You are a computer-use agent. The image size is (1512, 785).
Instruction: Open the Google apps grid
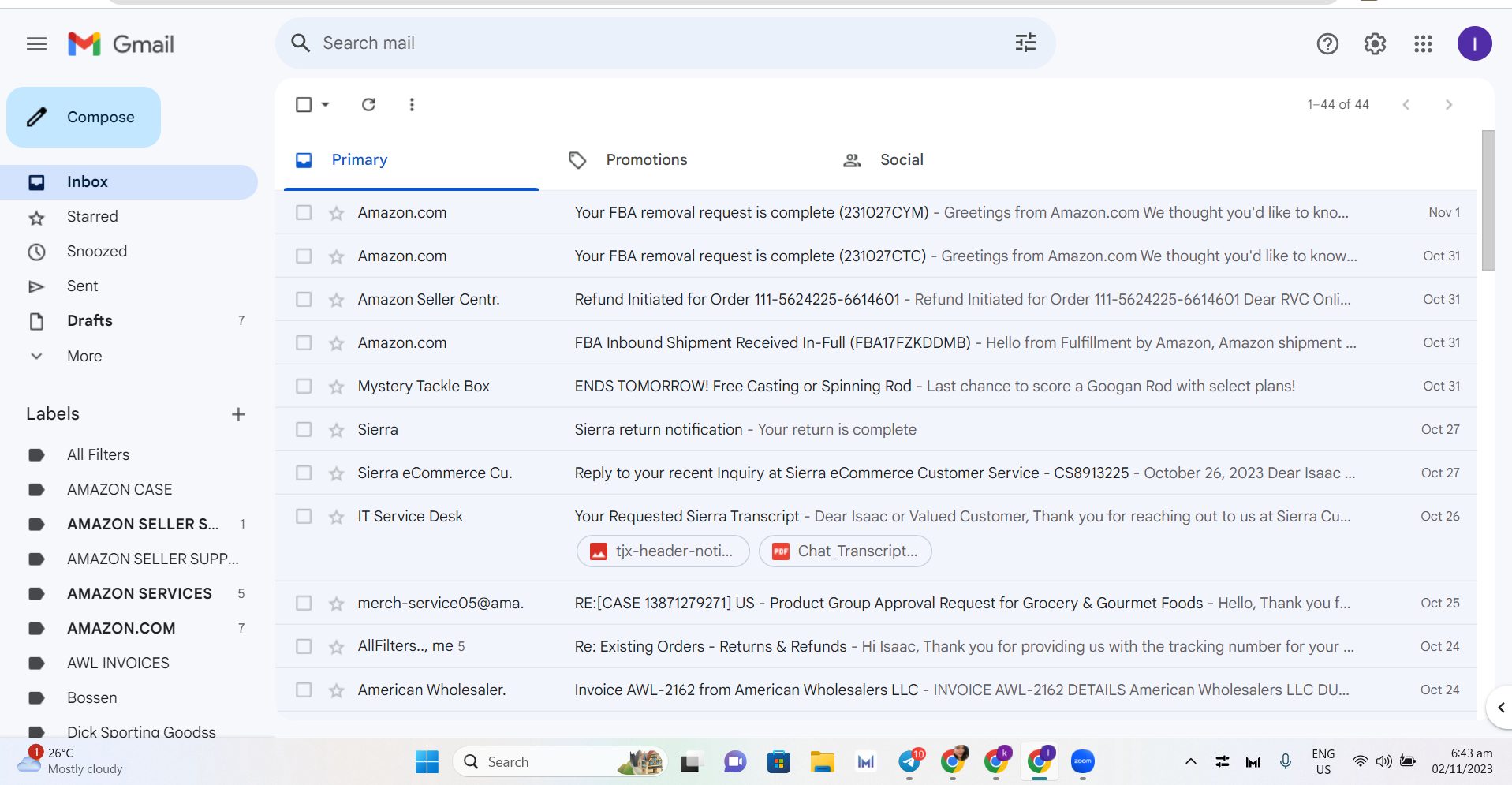coord(1423,44)
